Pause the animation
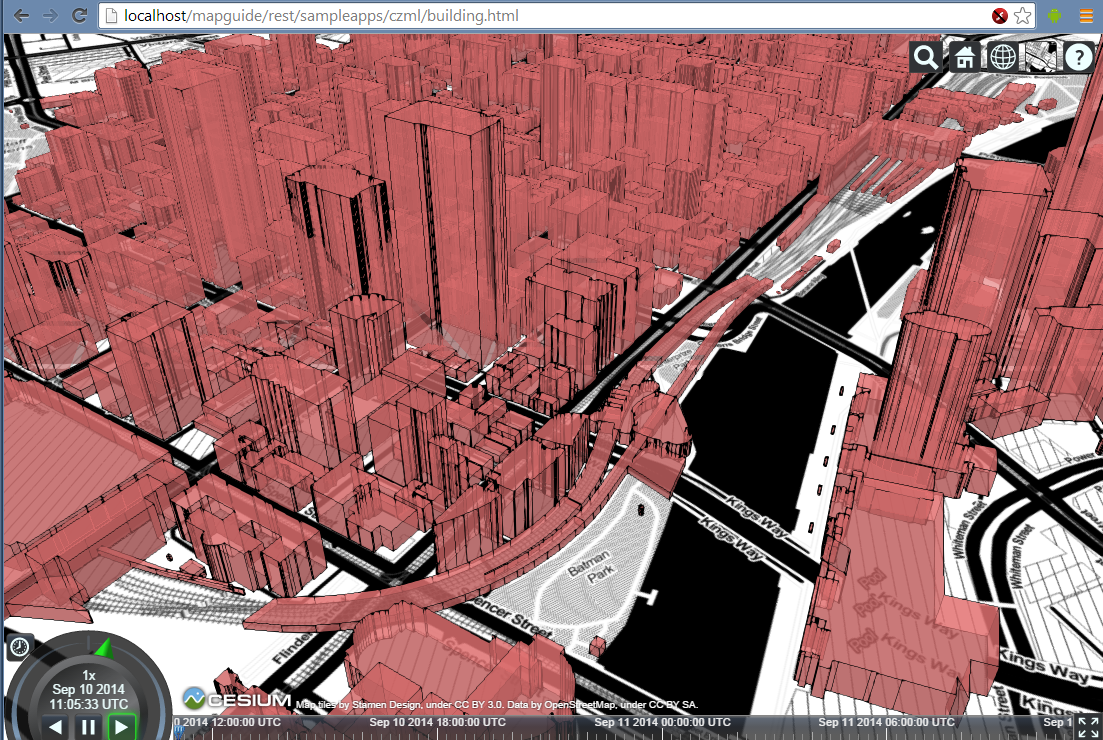Viewport: 1103px width, 740px height. [89, 727]
